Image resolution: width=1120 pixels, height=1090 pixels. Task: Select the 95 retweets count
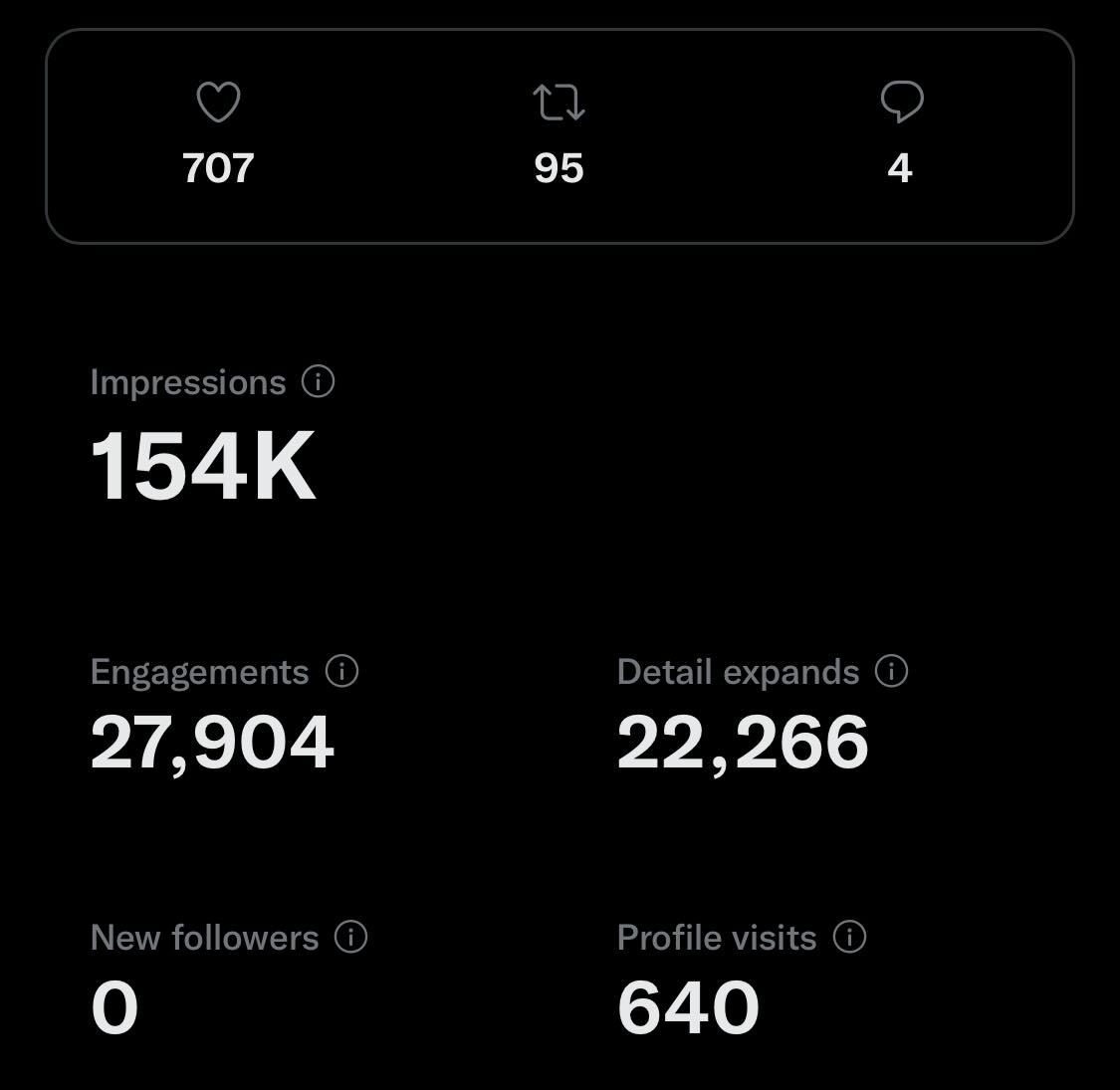click(560, 168)
